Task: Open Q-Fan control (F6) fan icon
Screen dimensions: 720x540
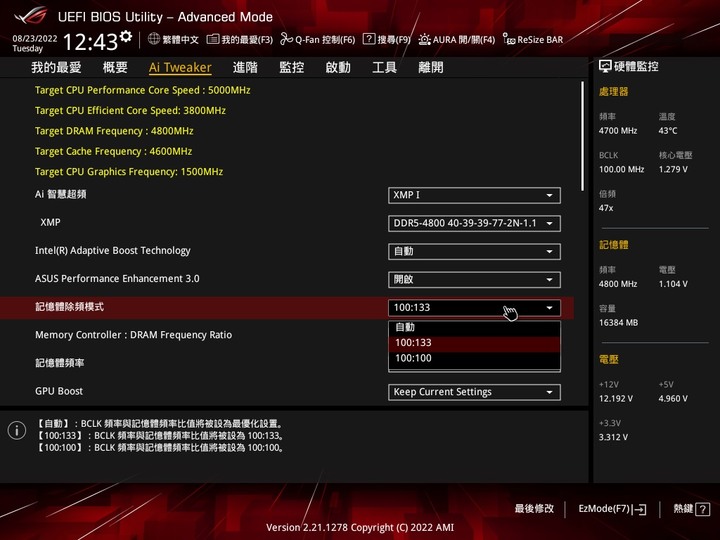Action: click(287, 39)
